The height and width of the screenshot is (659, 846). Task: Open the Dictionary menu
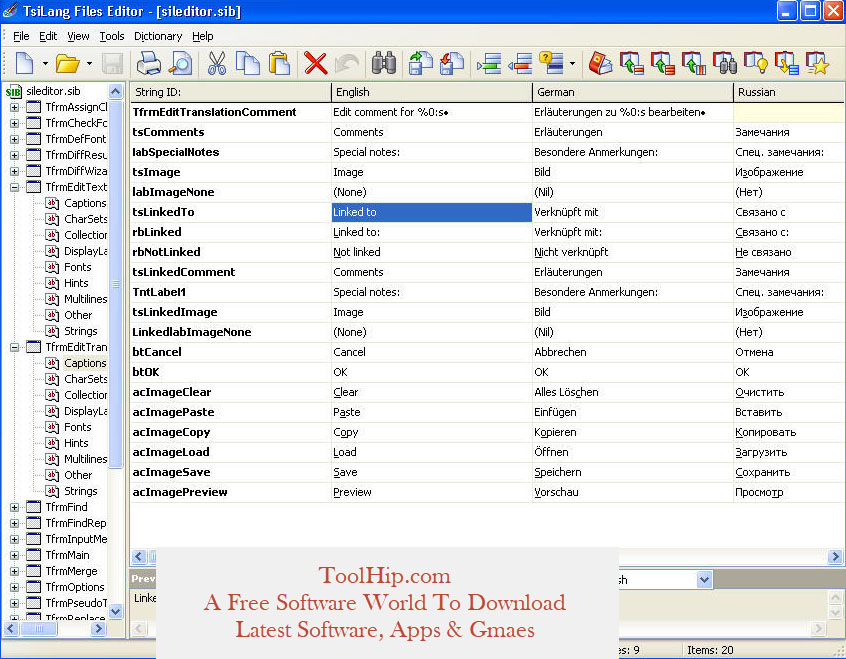[158, 36]
